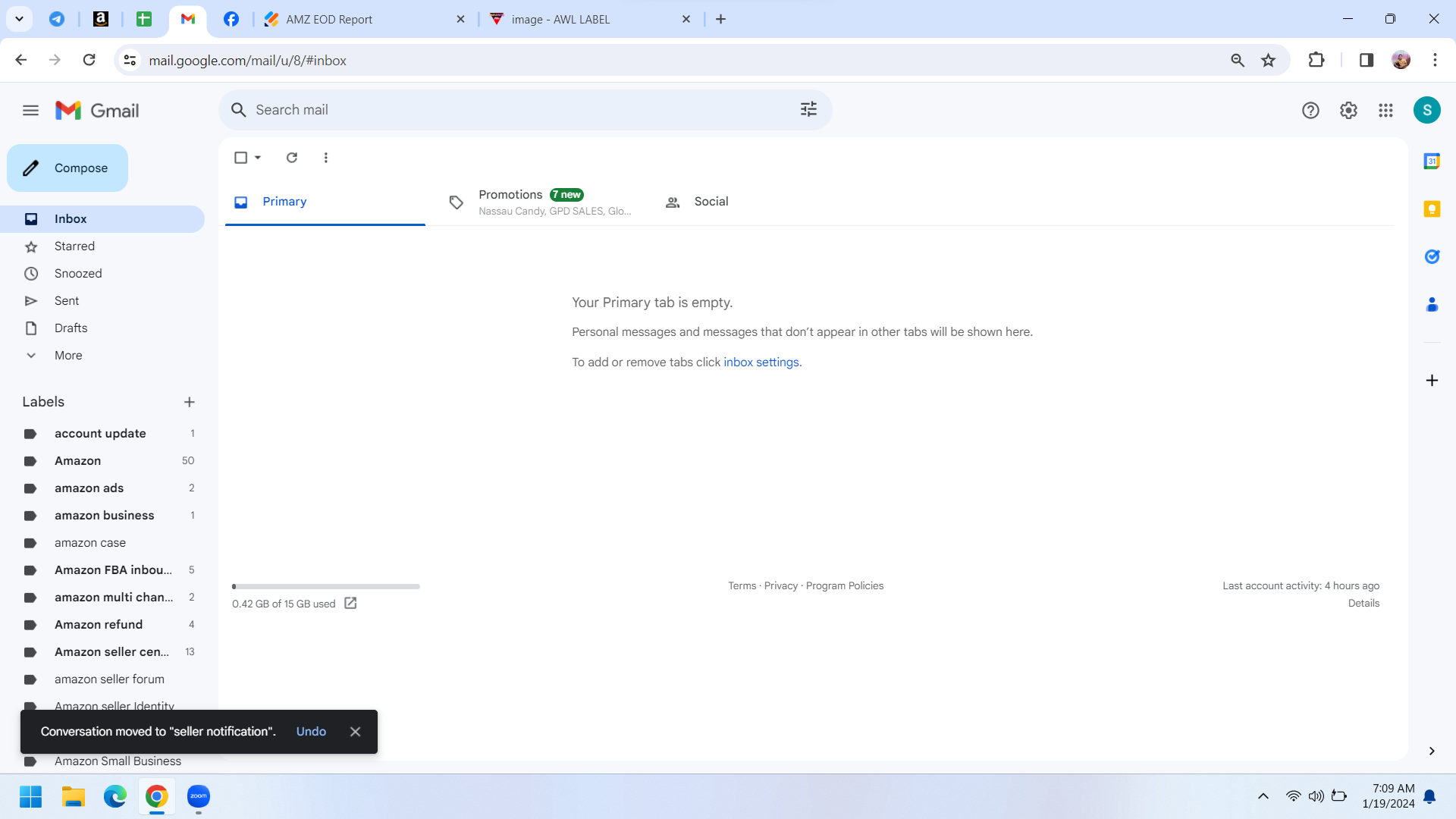
Task: Dismiss the conversation moved notification
Action: (x=355, y=732)
